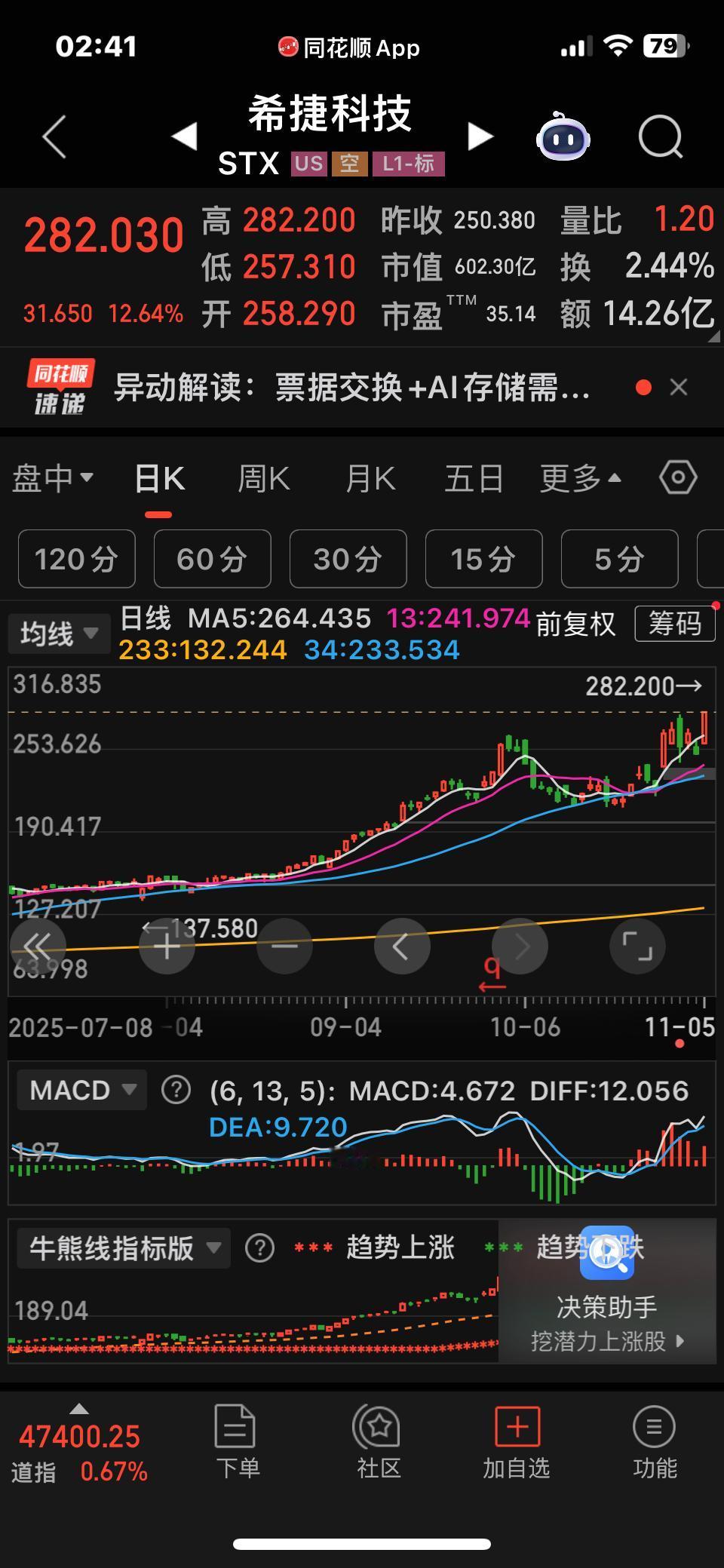Open the 牛熊线指标版 indicator dropdown
Screen dimensions: 724x1568
(x=124, y=1248)
